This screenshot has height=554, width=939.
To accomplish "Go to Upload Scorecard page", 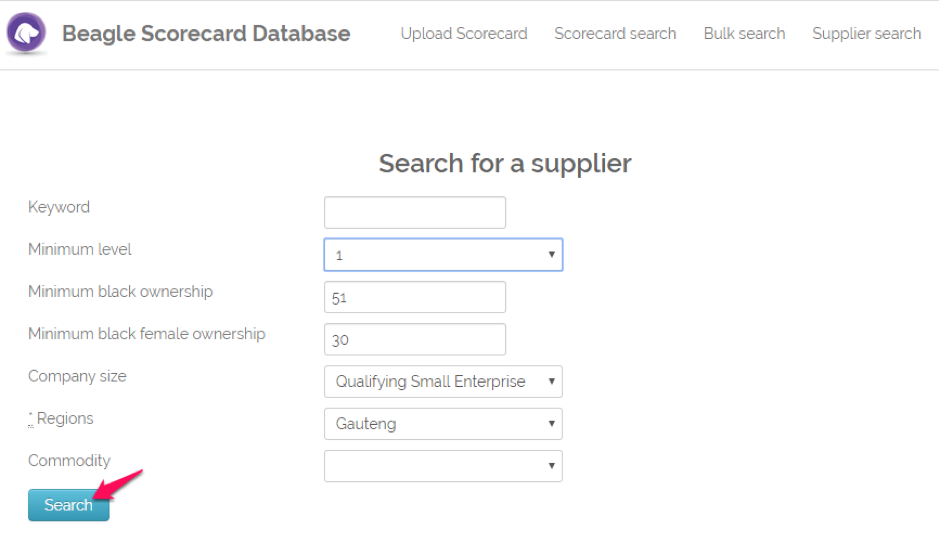I will 464,34.
